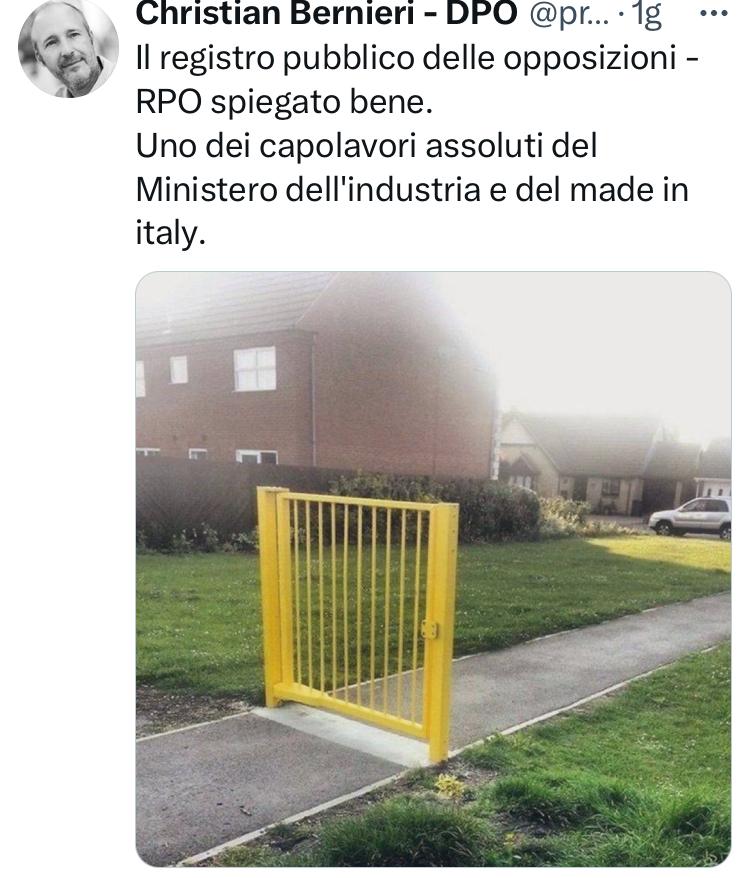Open the tweet via 1g timestamp
This screenshot has width=750, height=878.
point(646,15)
